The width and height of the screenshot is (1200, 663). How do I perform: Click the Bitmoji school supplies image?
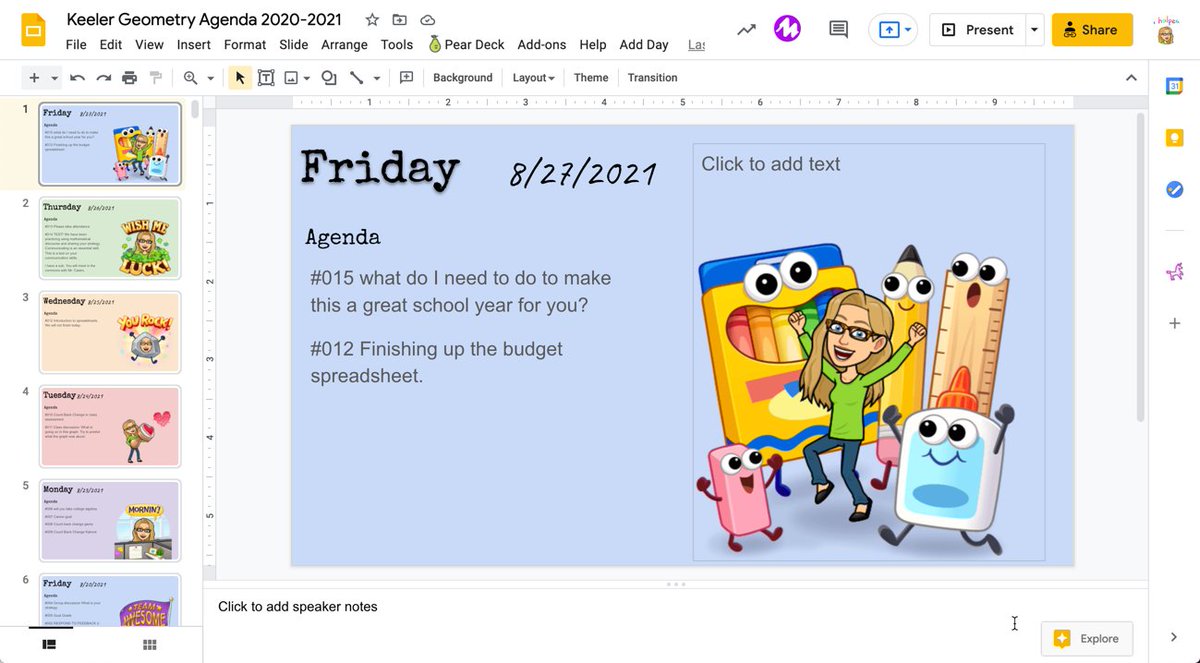click(857, 400)
